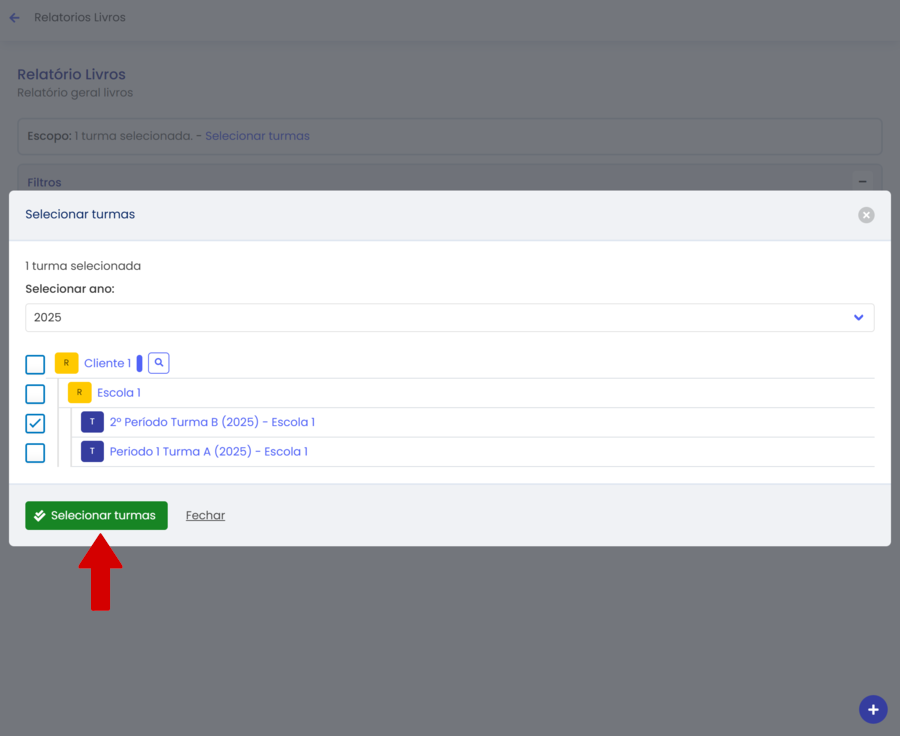Image resolution: width=900 pixels, height=736 pixels.
Task: Check the Escola 1 checkbox
Action: click(35, 394)
